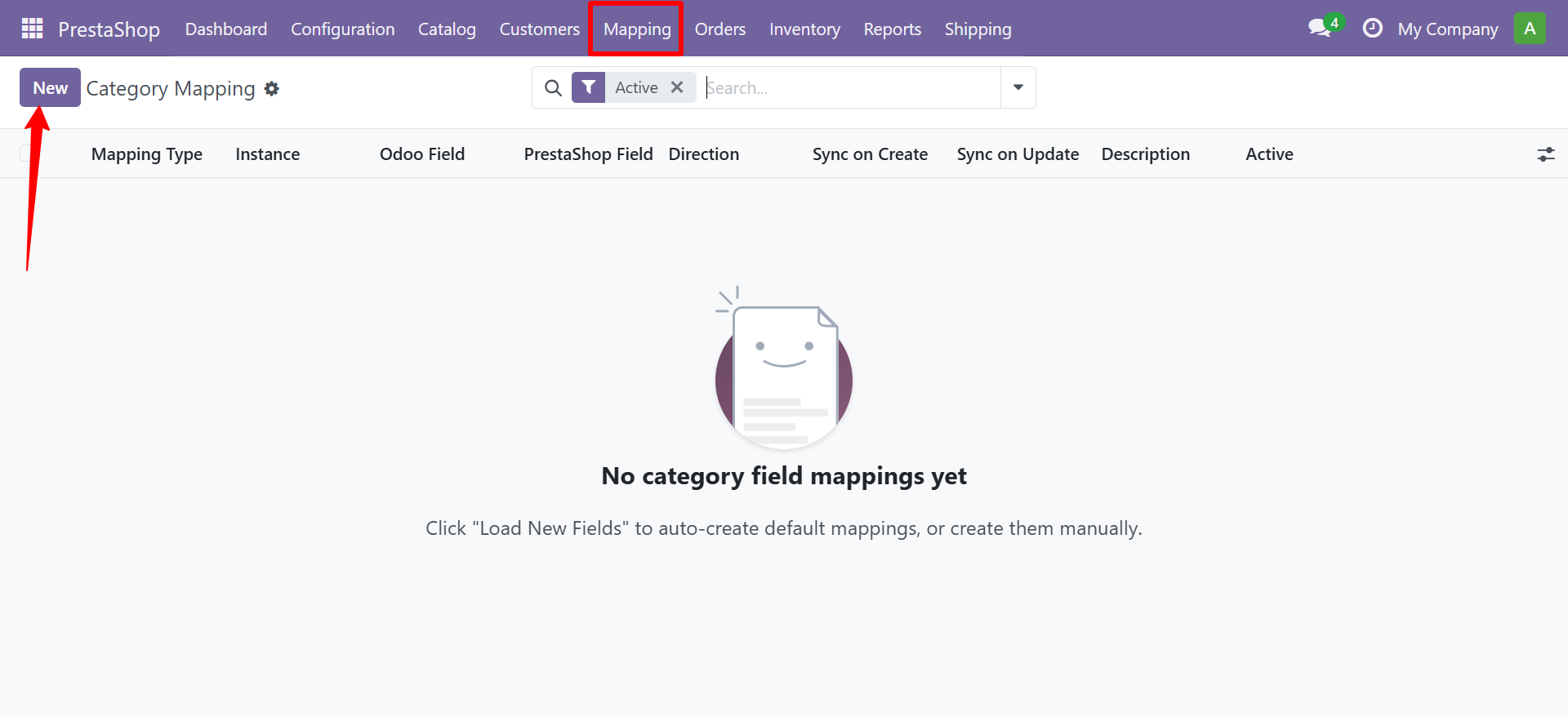This screenshot has width=1568, height=717.
Task: Open the apps grid menu
Action: pyautogui.click(x=31, y=28)
